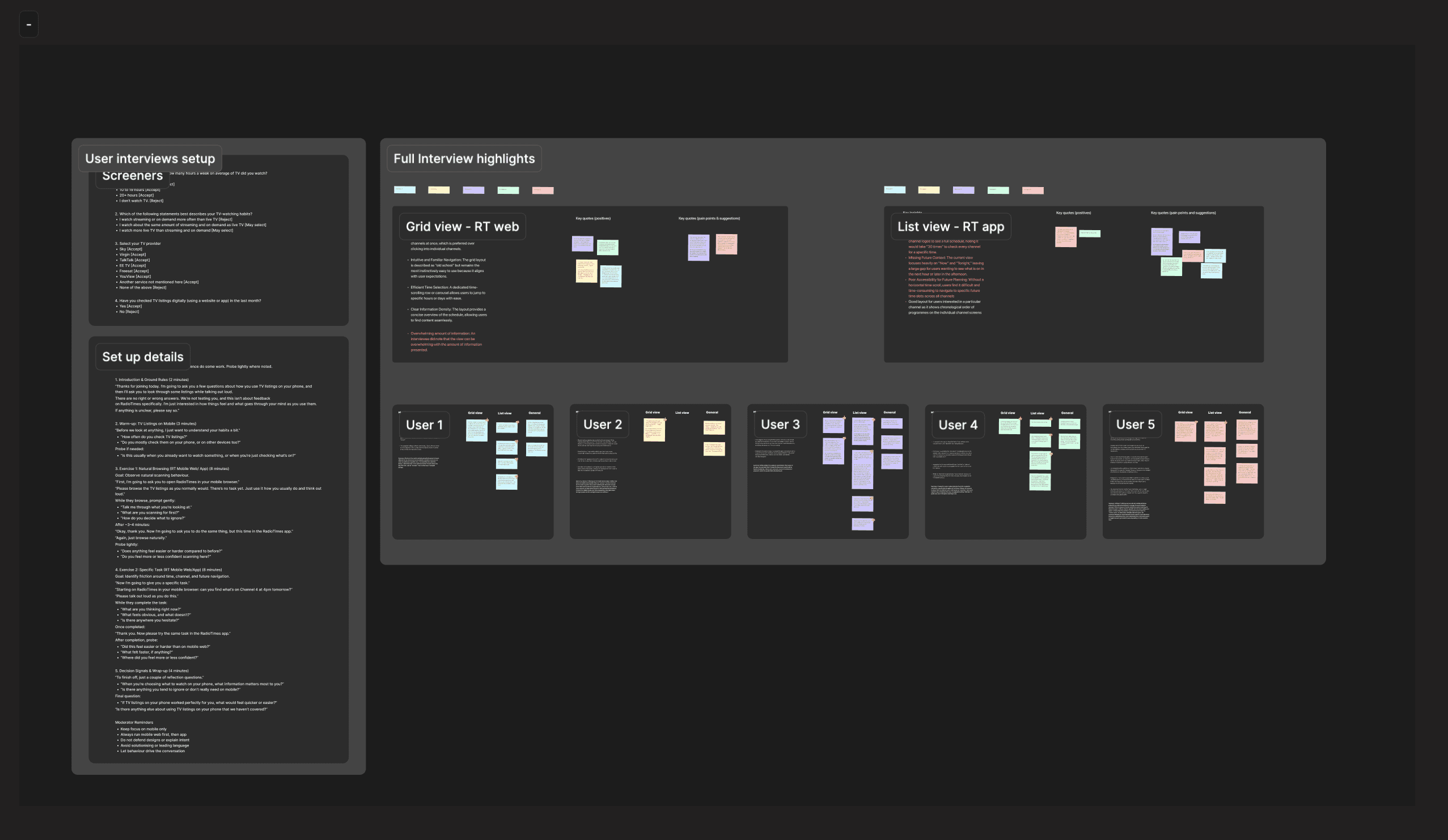Open the 'User 1' section label

(x=424, y=425)
